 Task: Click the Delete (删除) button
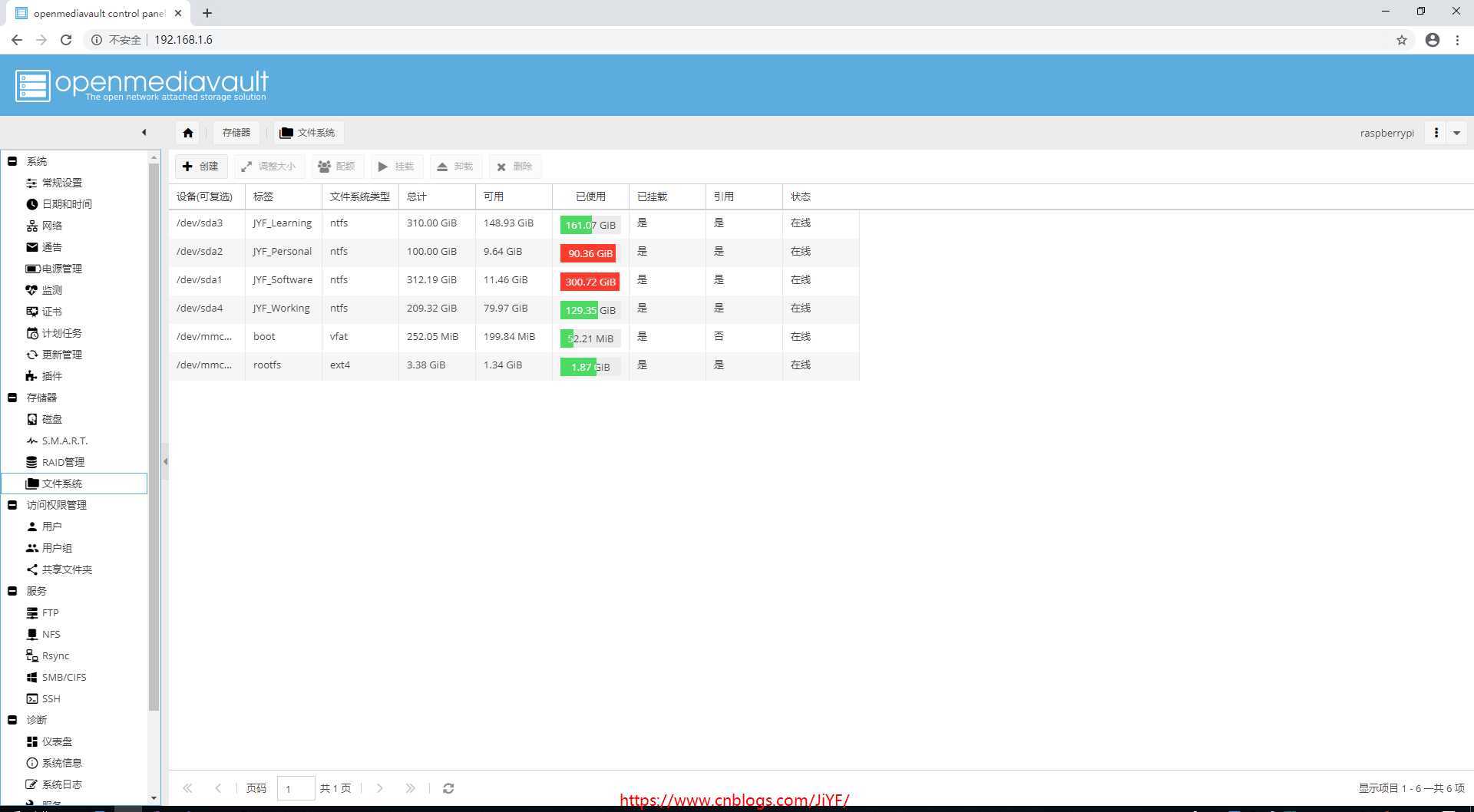[514, 167]
